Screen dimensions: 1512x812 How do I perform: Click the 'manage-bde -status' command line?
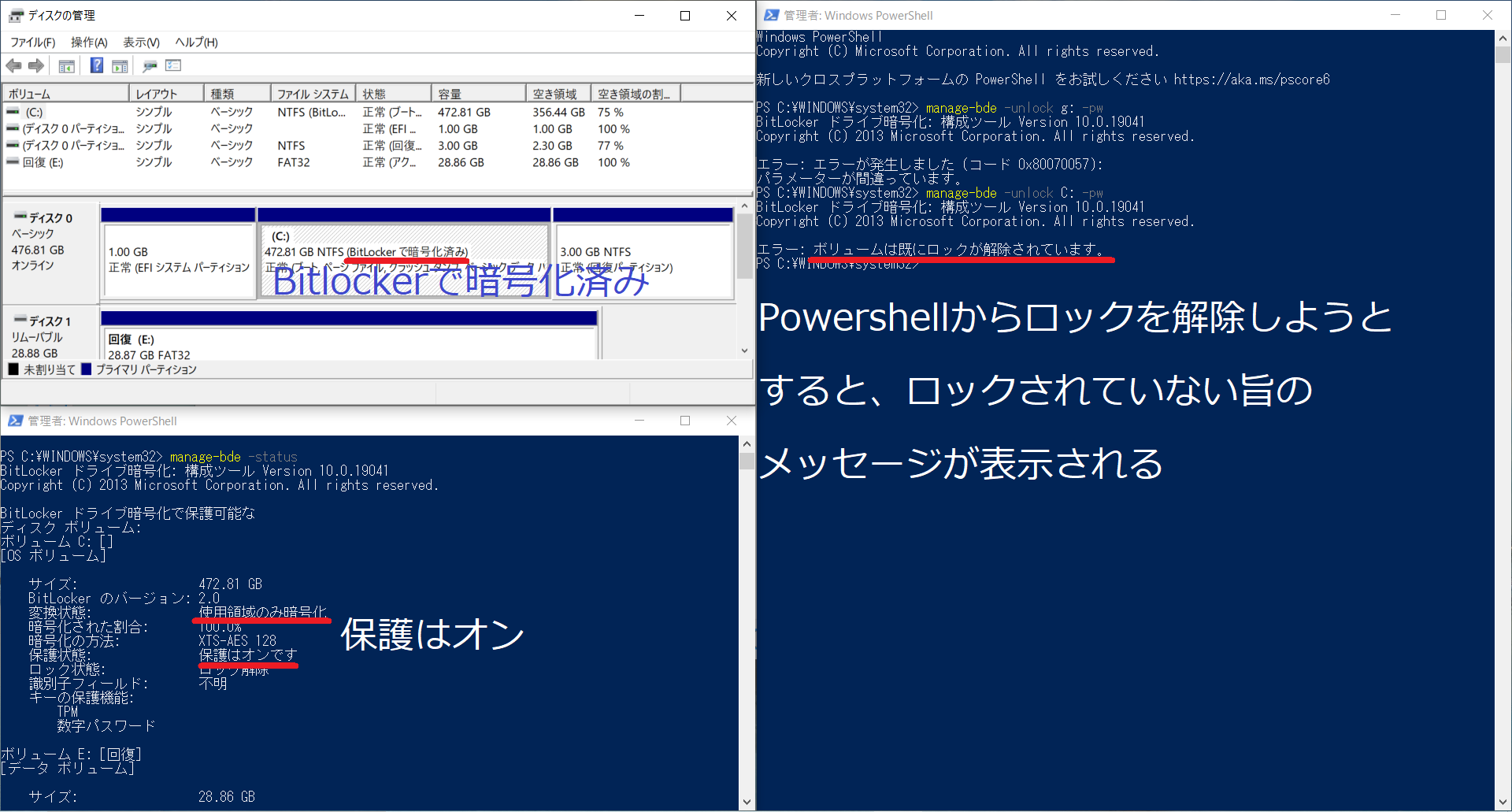pyautogui.click(x=234, y=457)
